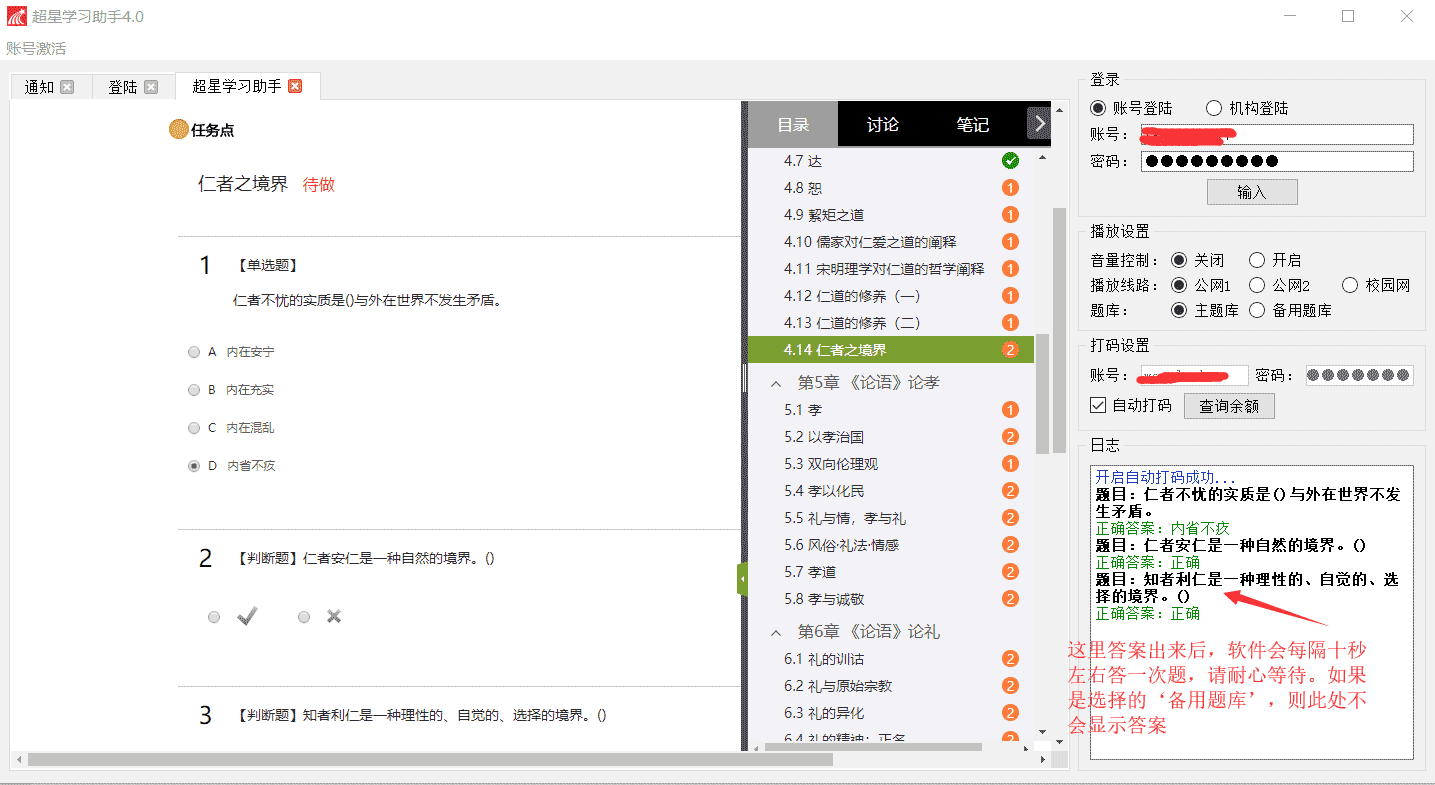Switch to the 讨论 tab
The image size is (1435, 785).
point(882,124)
